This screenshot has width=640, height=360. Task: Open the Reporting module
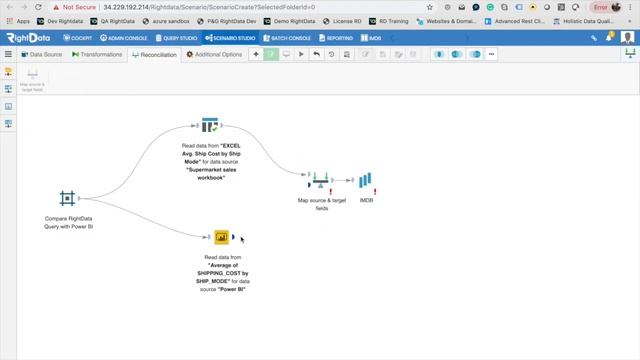tap(336, 38)
